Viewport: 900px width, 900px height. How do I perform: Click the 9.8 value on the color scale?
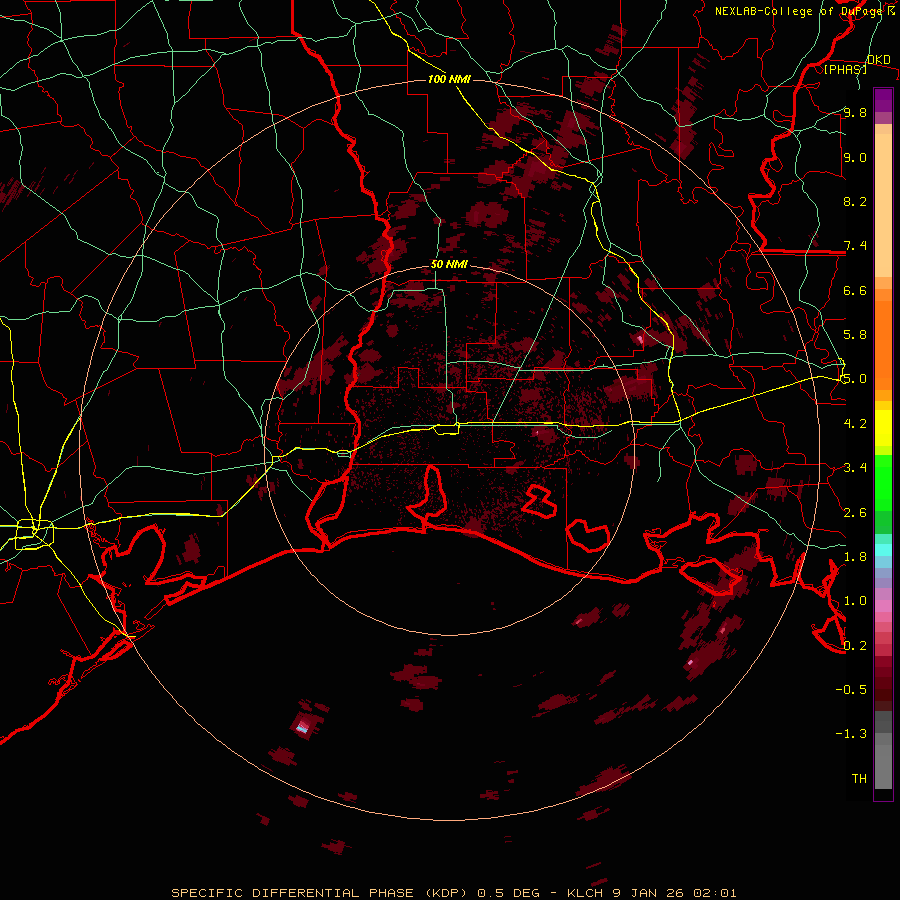coord(855,112)
